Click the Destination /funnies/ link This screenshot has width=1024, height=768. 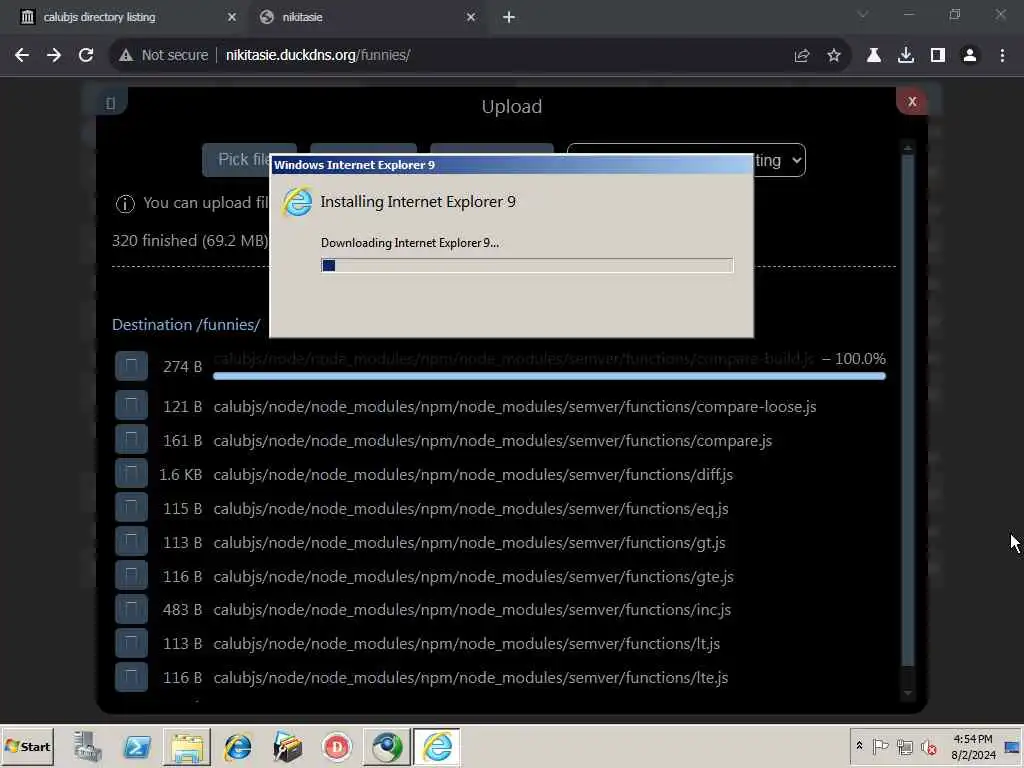186,325
